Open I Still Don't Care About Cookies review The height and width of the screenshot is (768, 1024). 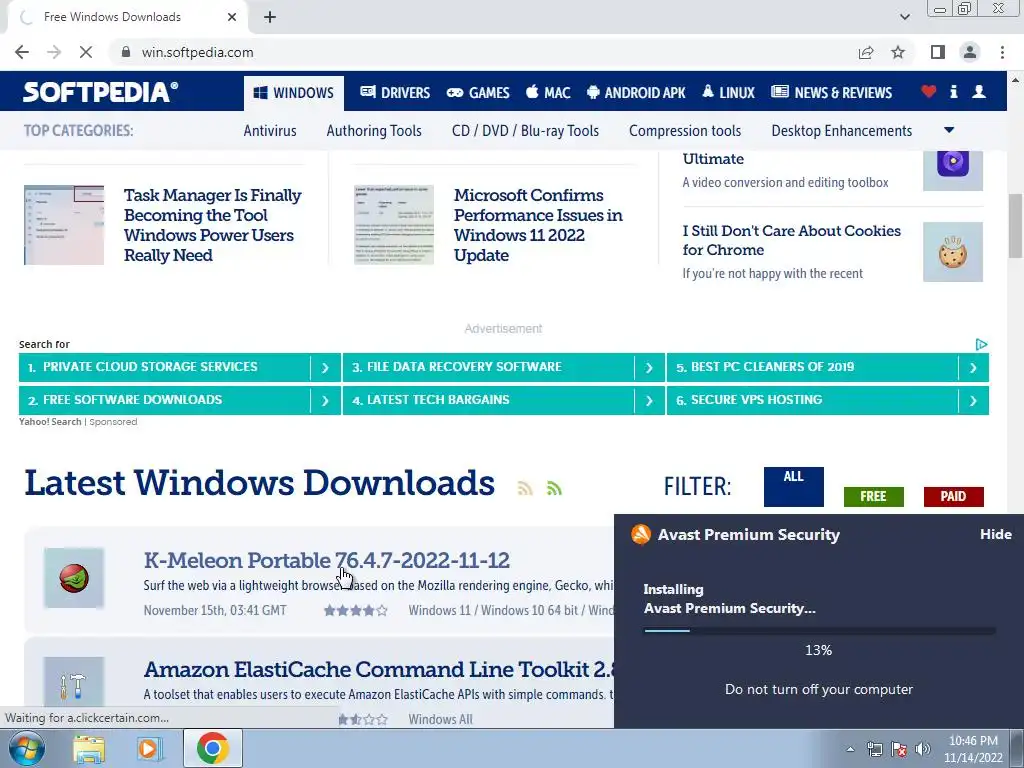point(792,240)
